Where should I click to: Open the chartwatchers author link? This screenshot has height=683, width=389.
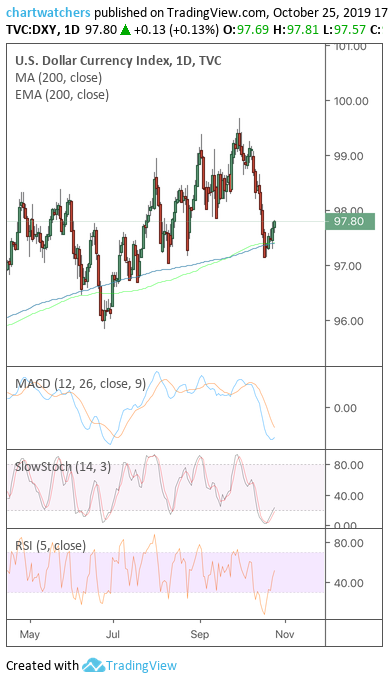[x=48, y=12]
